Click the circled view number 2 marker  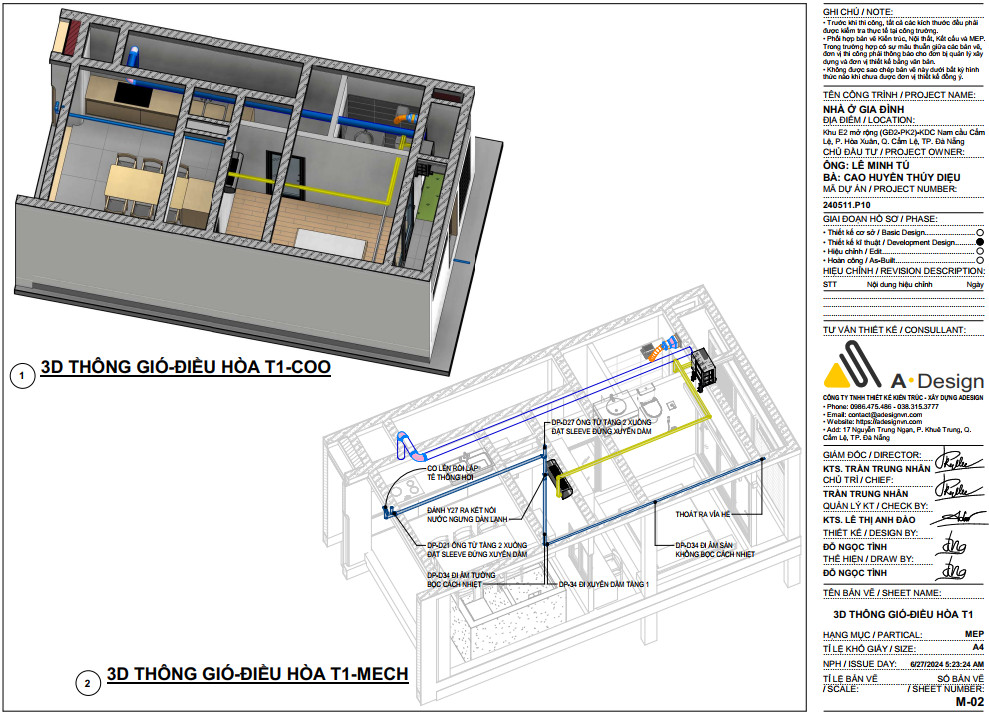(x=88, y=684)
